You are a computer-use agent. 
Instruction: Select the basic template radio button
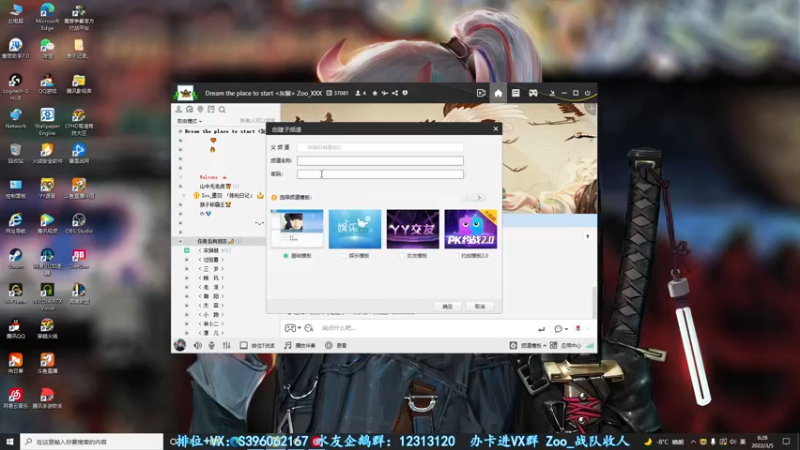coord(286,256)
